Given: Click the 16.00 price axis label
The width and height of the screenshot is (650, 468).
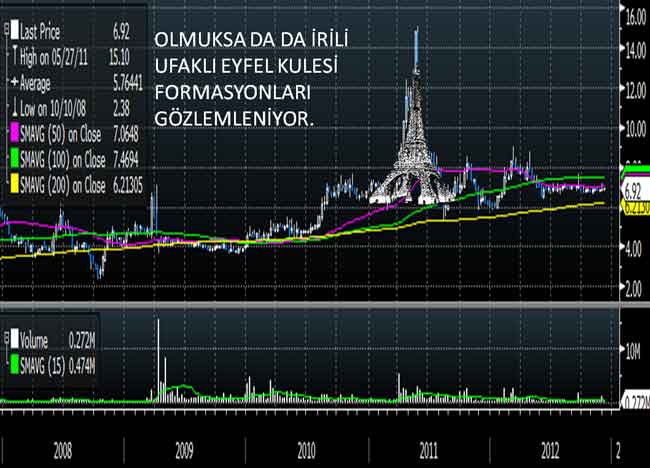Looking at the screenshot, I should pyautogui.click(x=636, y=18).
